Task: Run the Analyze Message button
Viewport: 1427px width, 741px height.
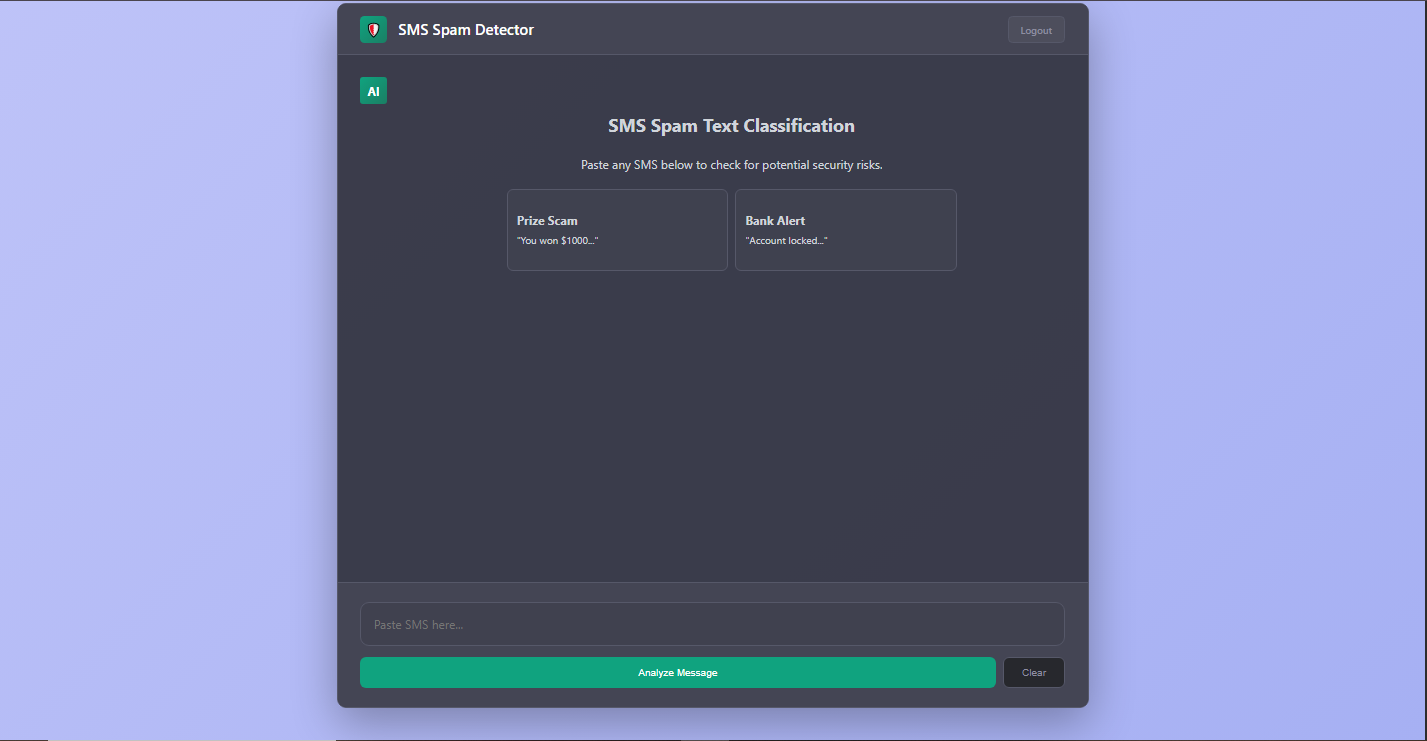Action: pos(678,672)
